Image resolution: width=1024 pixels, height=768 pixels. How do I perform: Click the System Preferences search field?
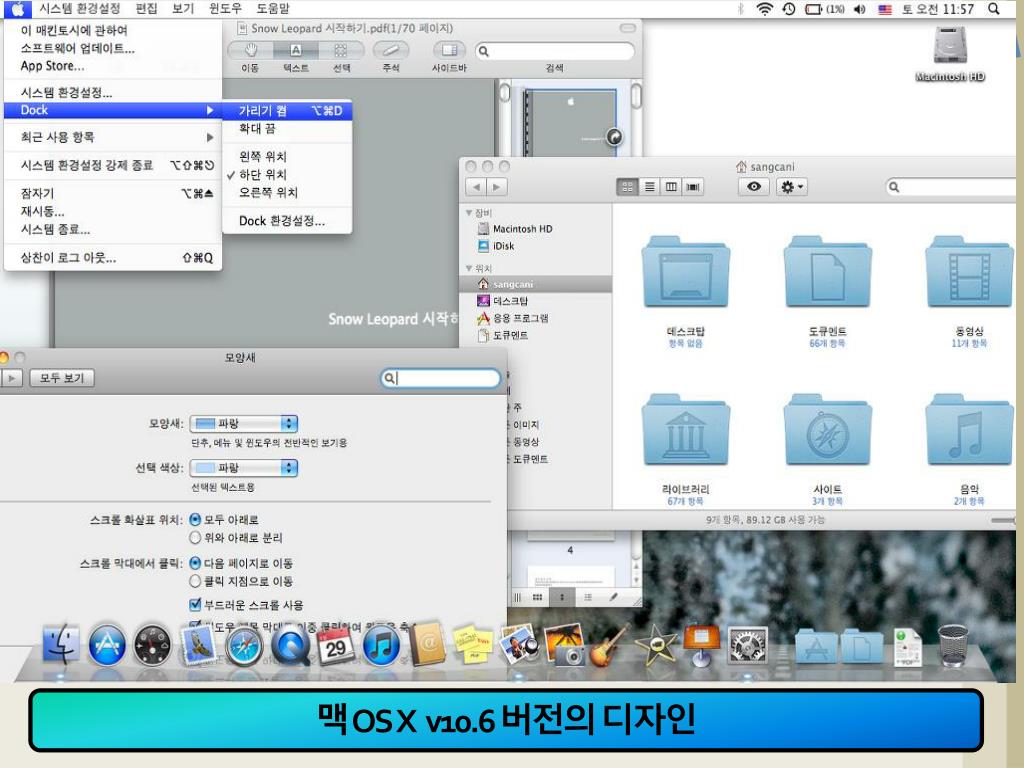[x=441, y=378]
